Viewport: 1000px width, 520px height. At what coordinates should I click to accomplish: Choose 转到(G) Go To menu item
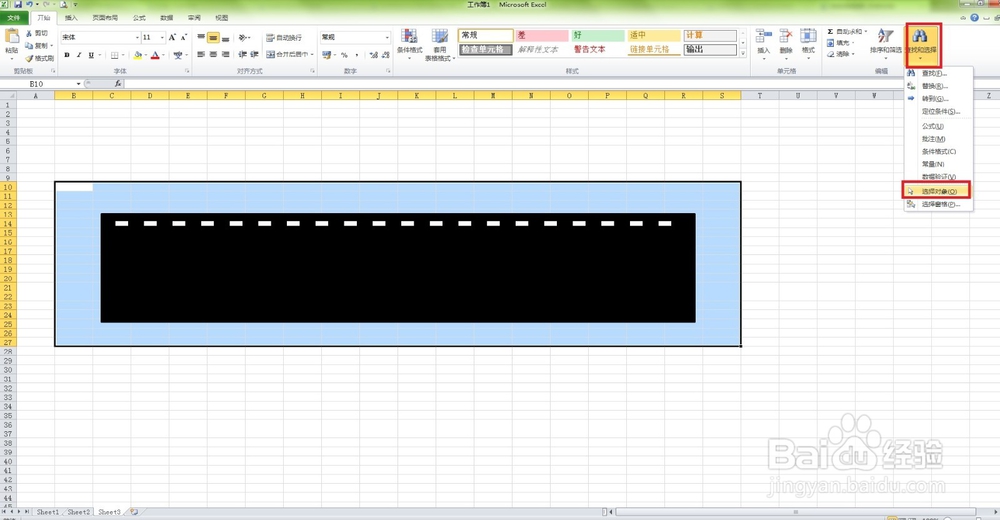pyautogui.click(x=938, y=99)
